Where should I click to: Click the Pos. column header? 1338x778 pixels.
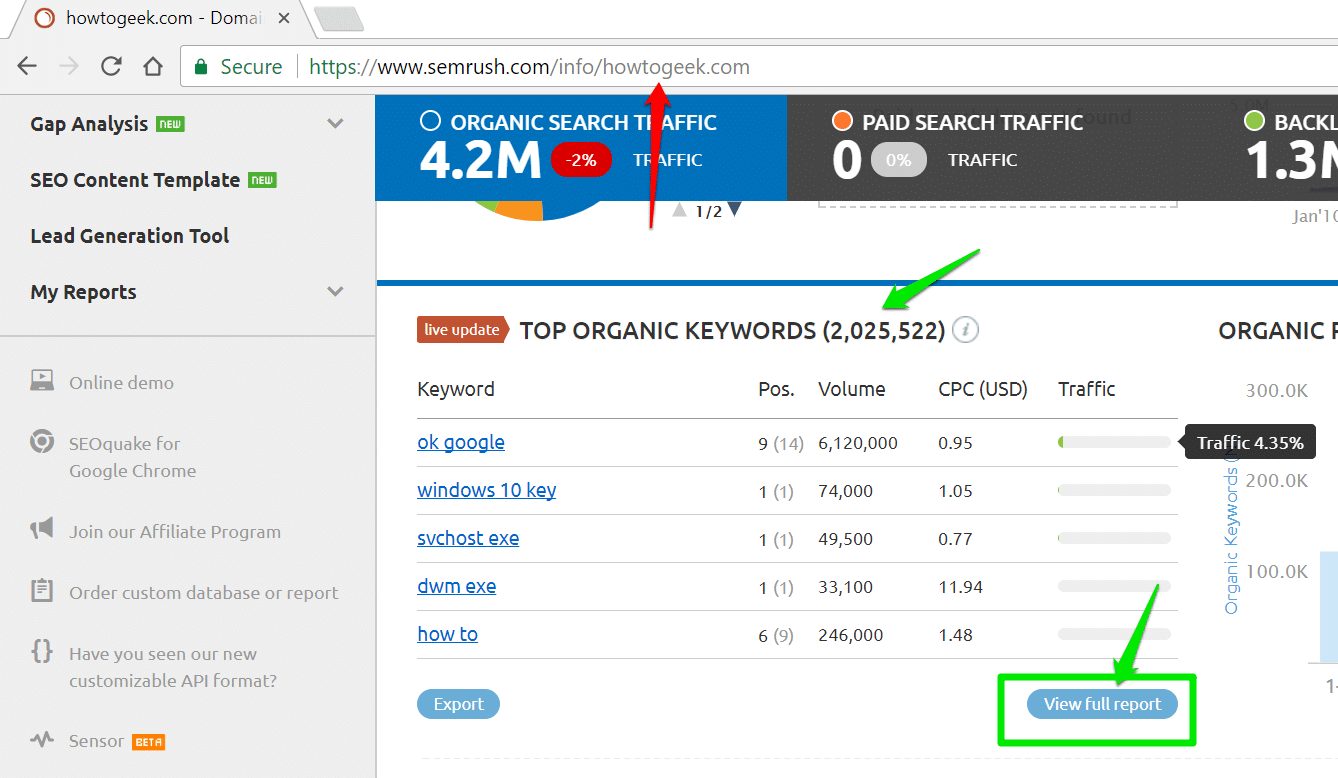pos(776,389)
